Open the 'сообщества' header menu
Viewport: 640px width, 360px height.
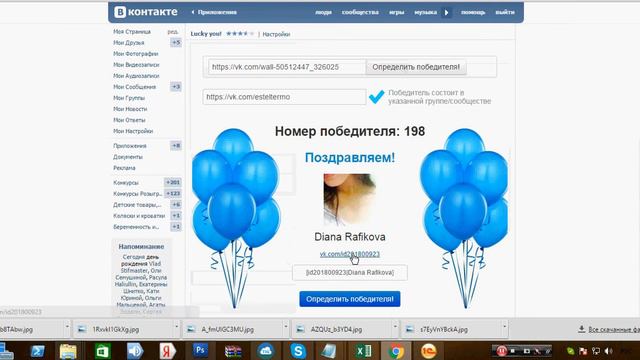point(360,12)
